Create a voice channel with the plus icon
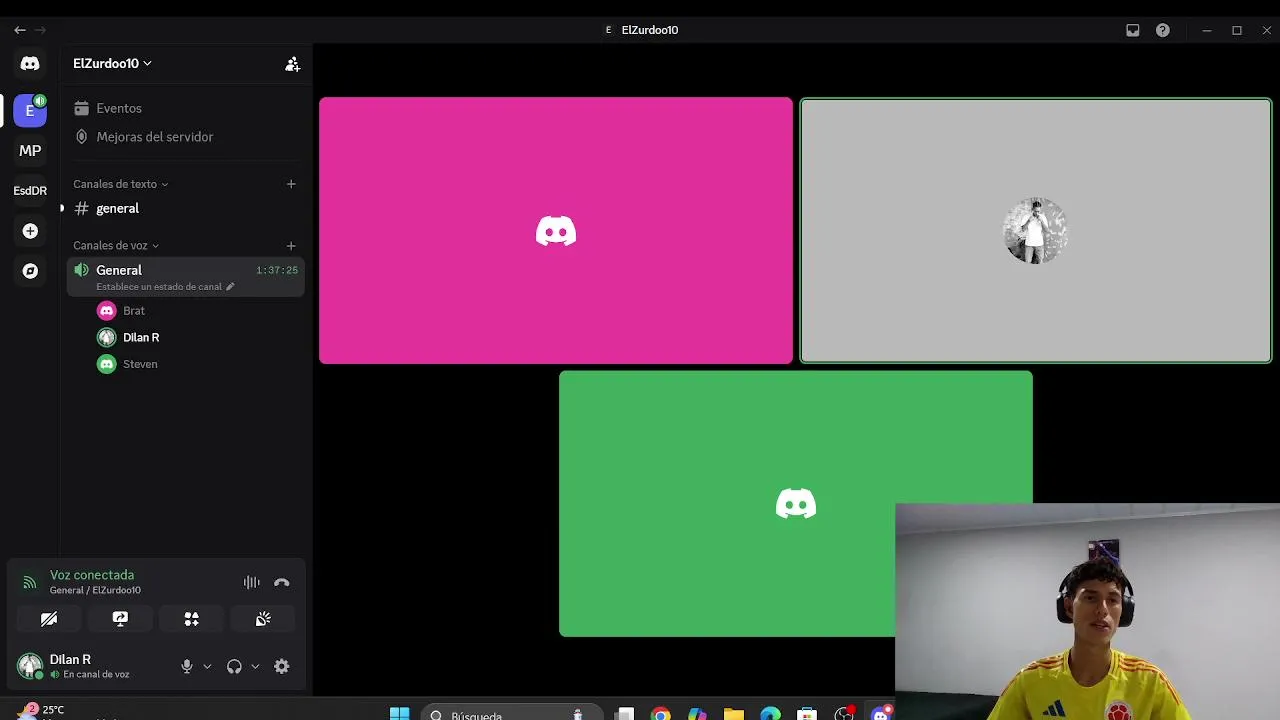Viewport: 1280px width, 720px height. [x=291, y=246]
